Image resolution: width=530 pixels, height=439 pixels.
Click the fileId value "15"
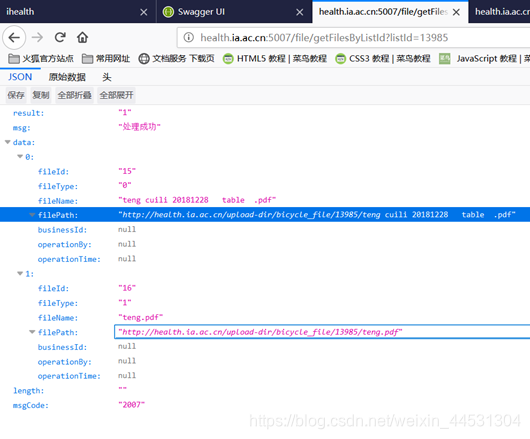tap(127, 171)
